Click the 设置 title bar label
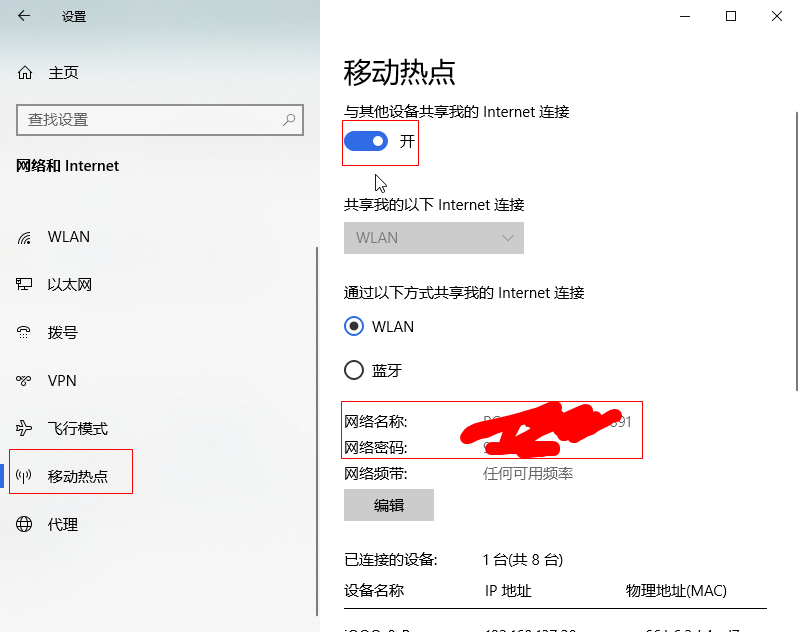 pos(73,16)
